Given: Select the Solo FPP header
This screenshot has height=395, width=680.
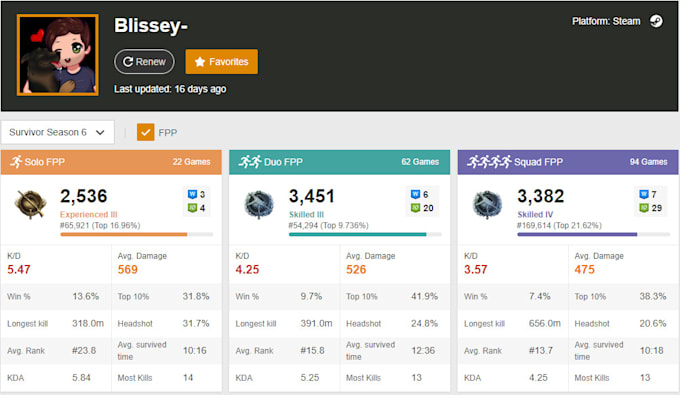Looking at the screenshot, I should point(111,162).
